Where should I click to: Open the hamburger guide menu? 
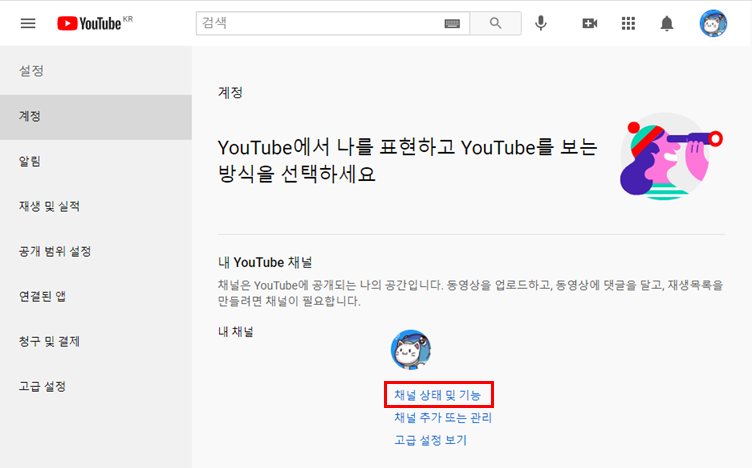28,23
